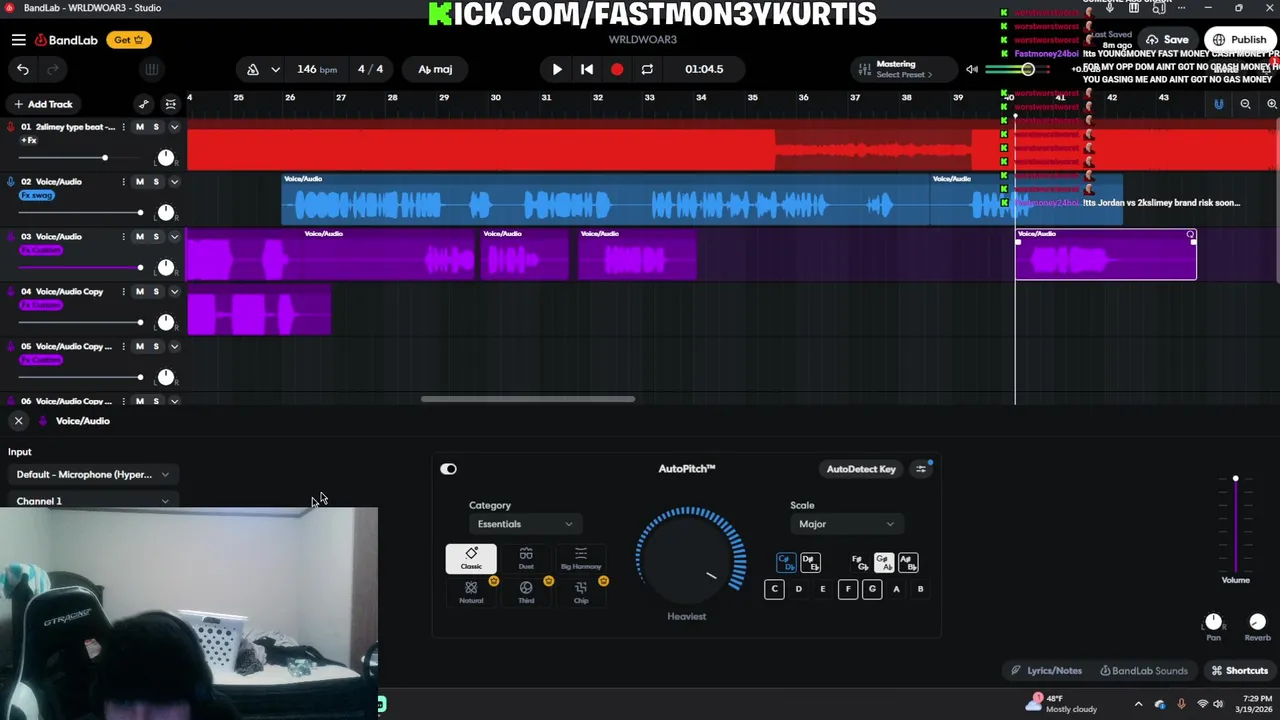This screenshot has width=1280, height=720.
Task: Click the master volume speaker icon
Action: click(x=971, y=69)
